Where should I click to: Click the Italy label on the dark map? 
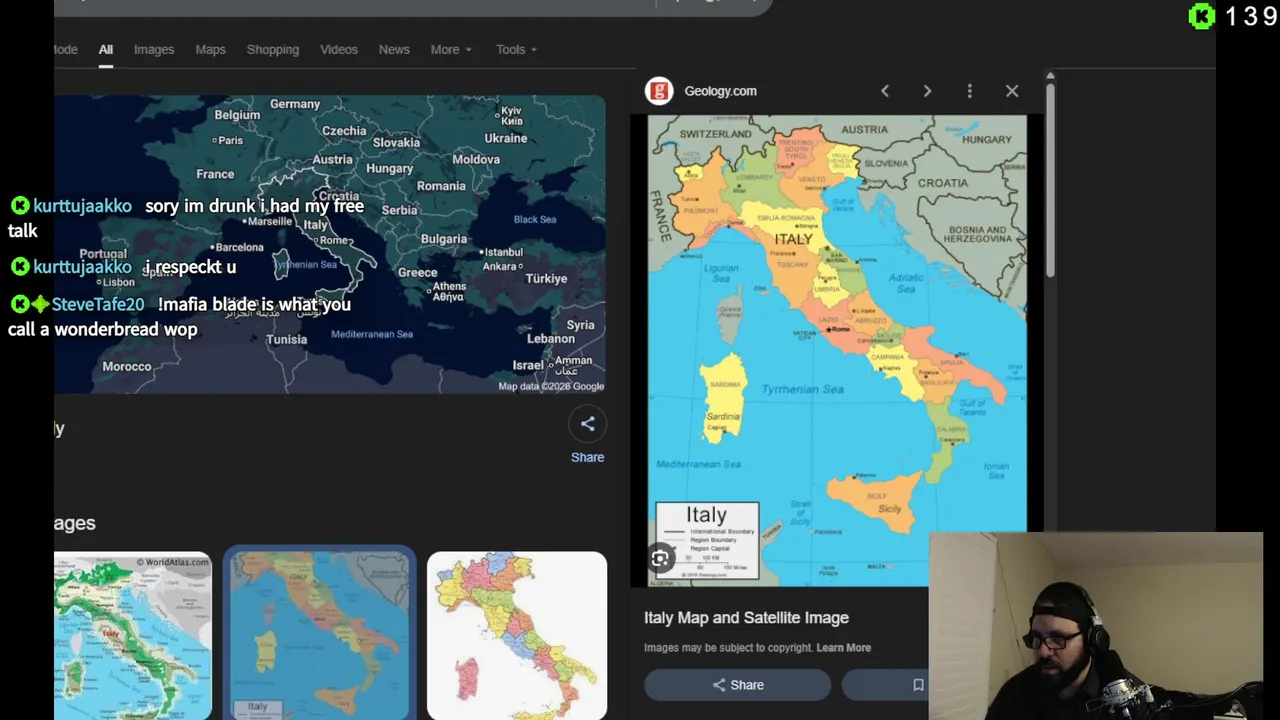point(315,225)
